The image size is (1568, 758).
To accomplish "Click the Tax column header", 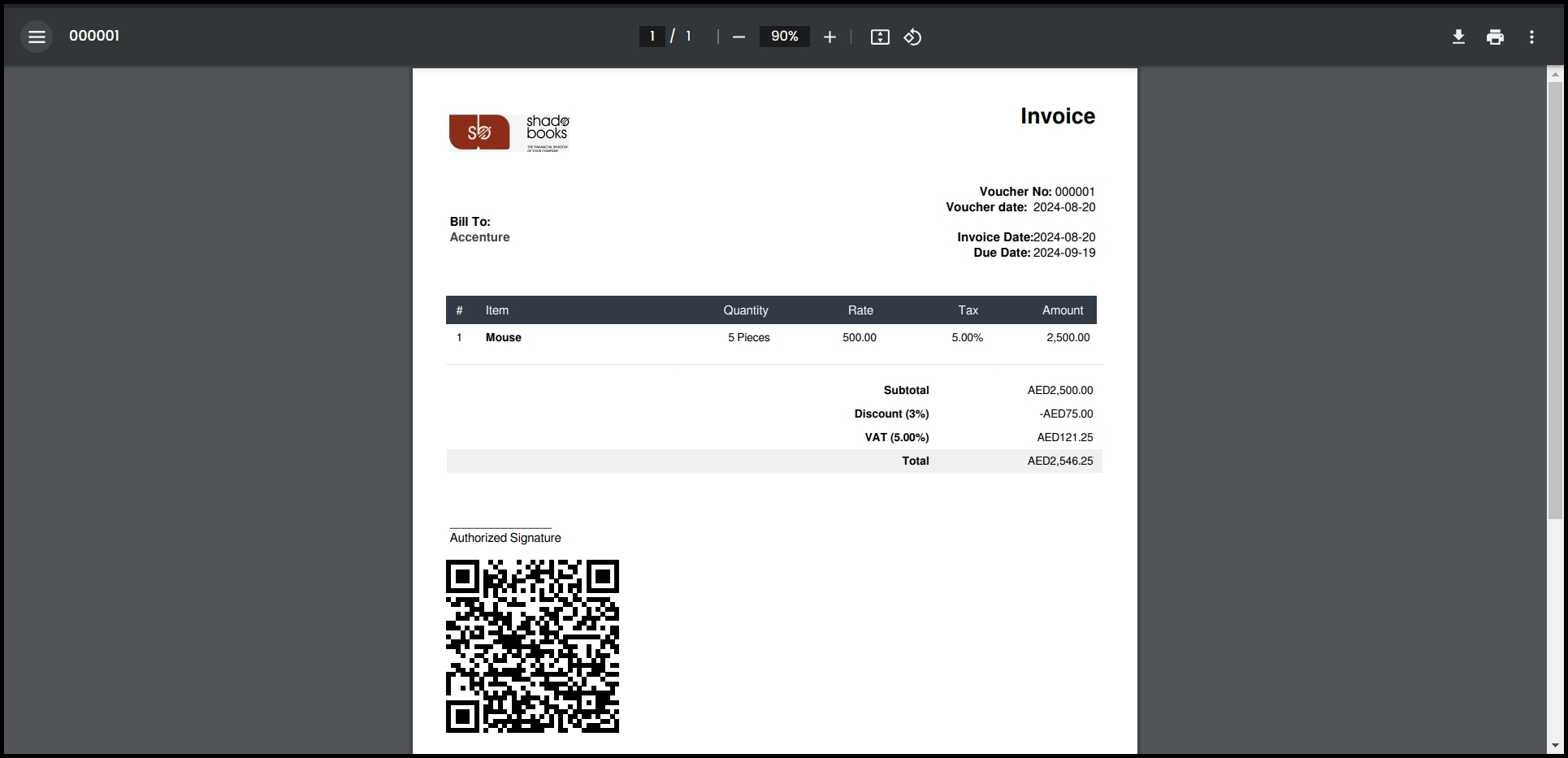I will pyautogui.click(x=968, y=310).
